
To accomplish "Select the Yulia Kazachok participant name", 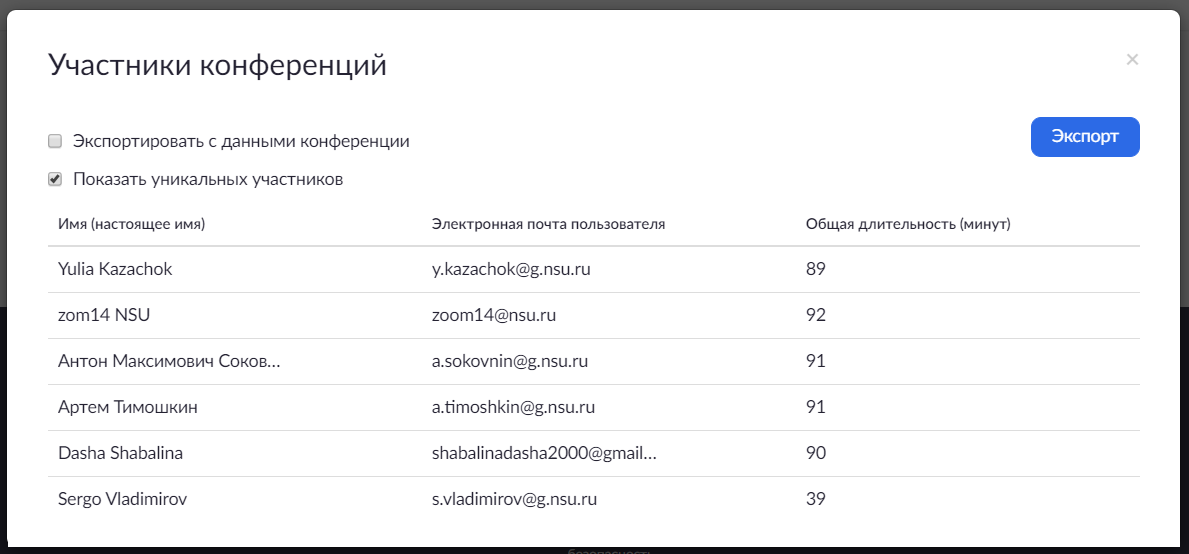I will coord(116,269).
